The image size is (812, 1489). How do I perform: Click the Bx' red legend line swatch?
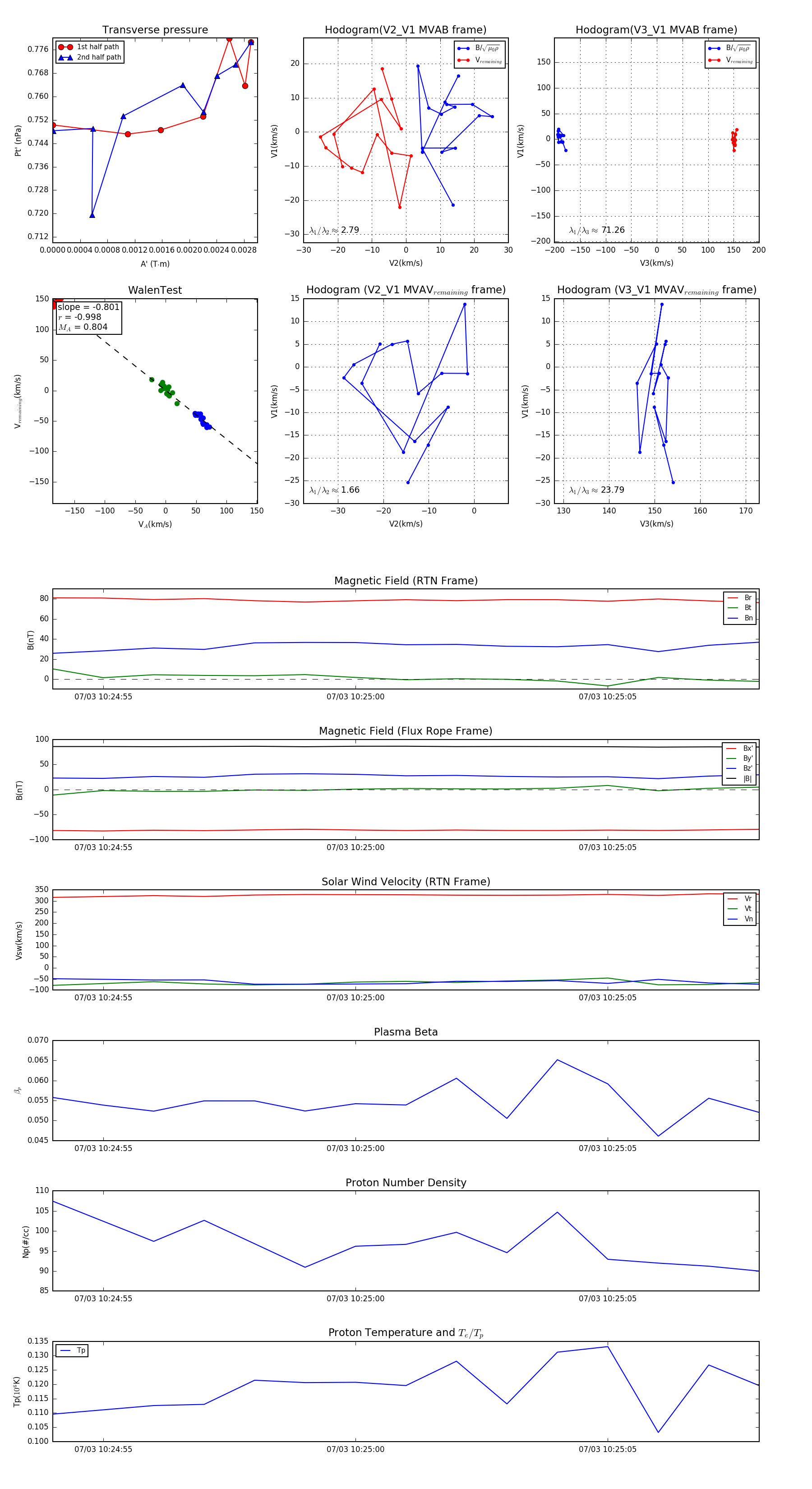(x=732, y=748)
